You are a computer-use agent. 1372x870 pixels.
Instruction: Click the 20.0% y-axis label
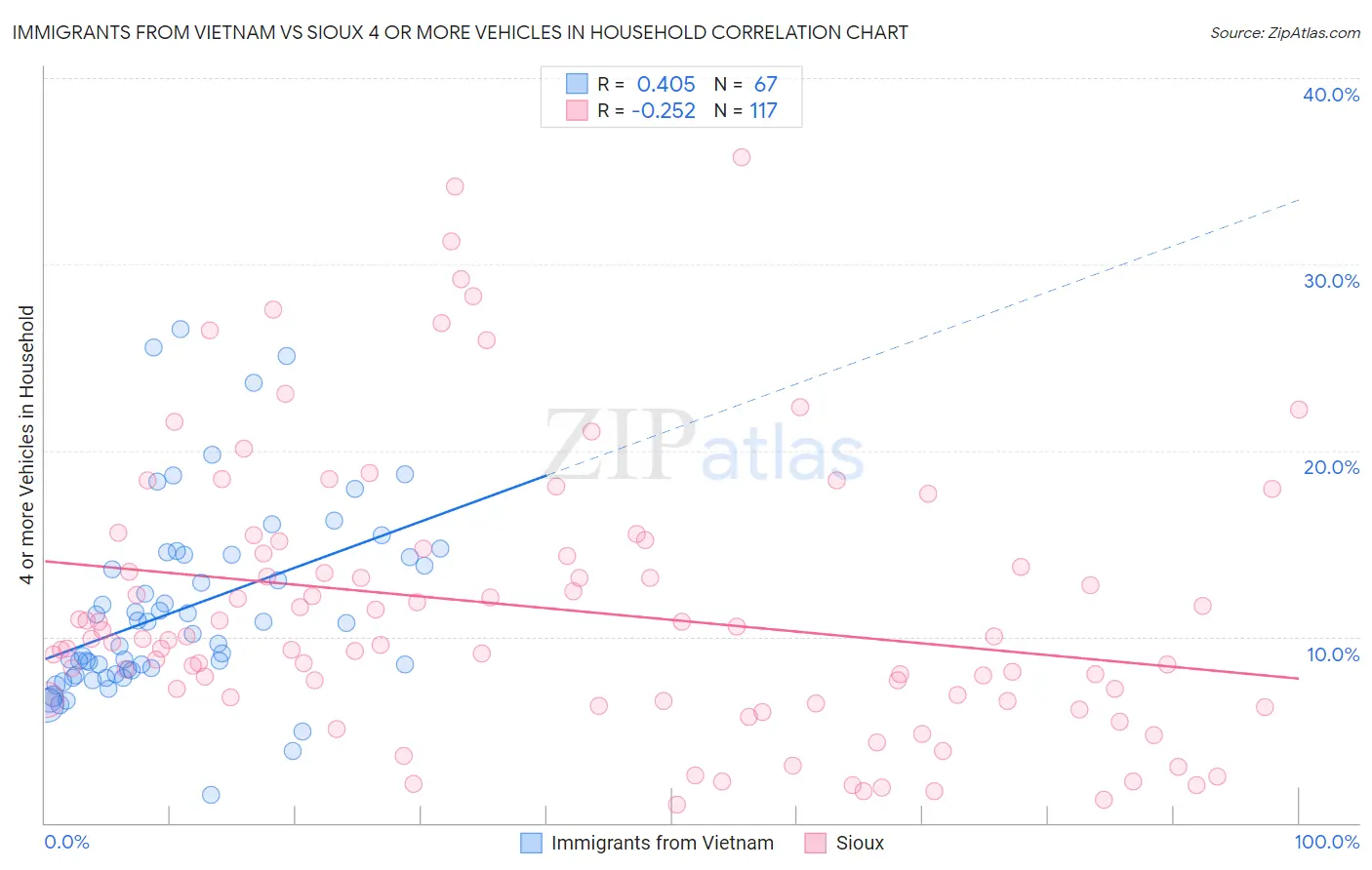point(1331,467)
